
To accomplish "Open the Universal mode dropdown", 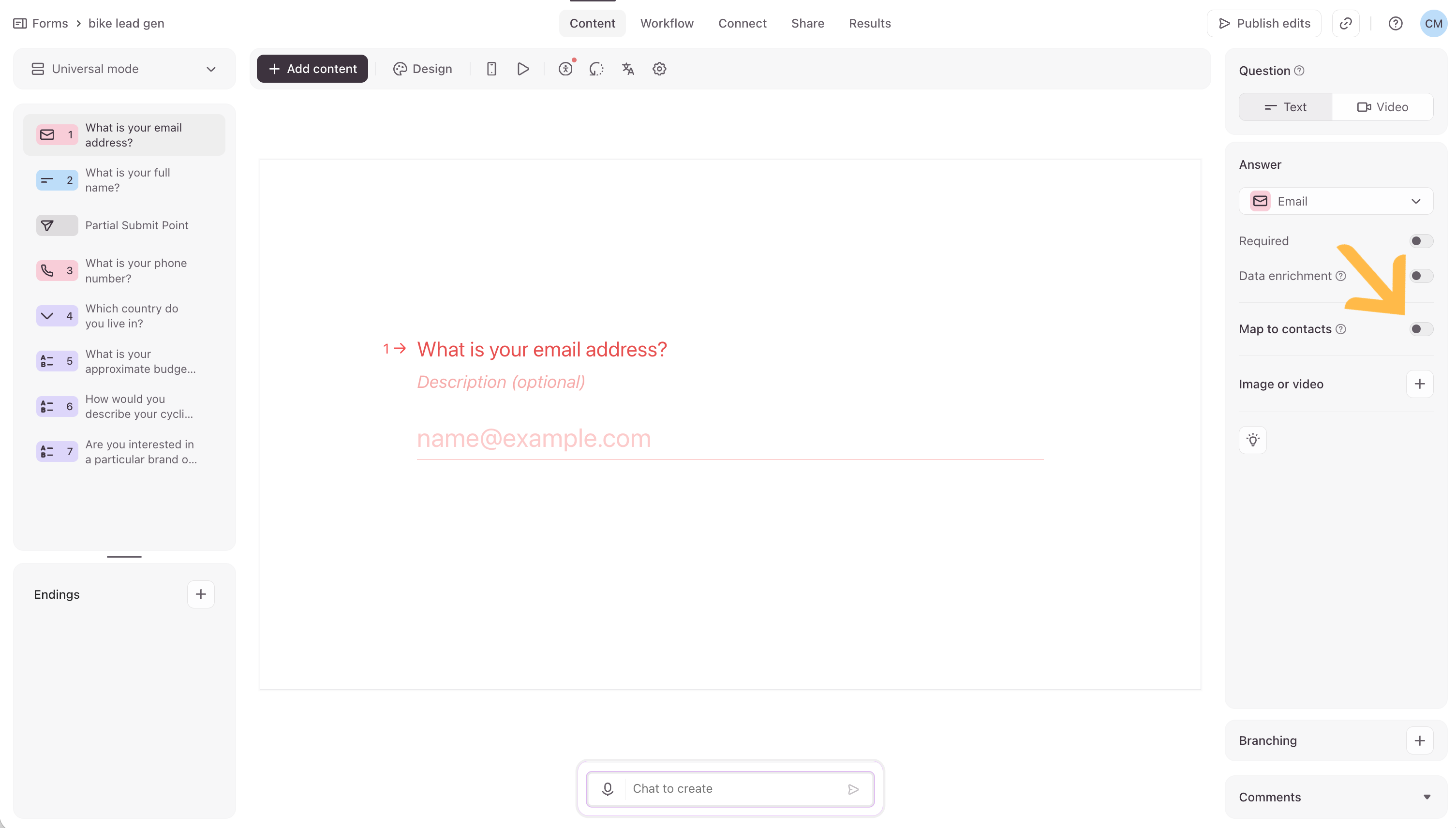I will (x=124, y=69).
